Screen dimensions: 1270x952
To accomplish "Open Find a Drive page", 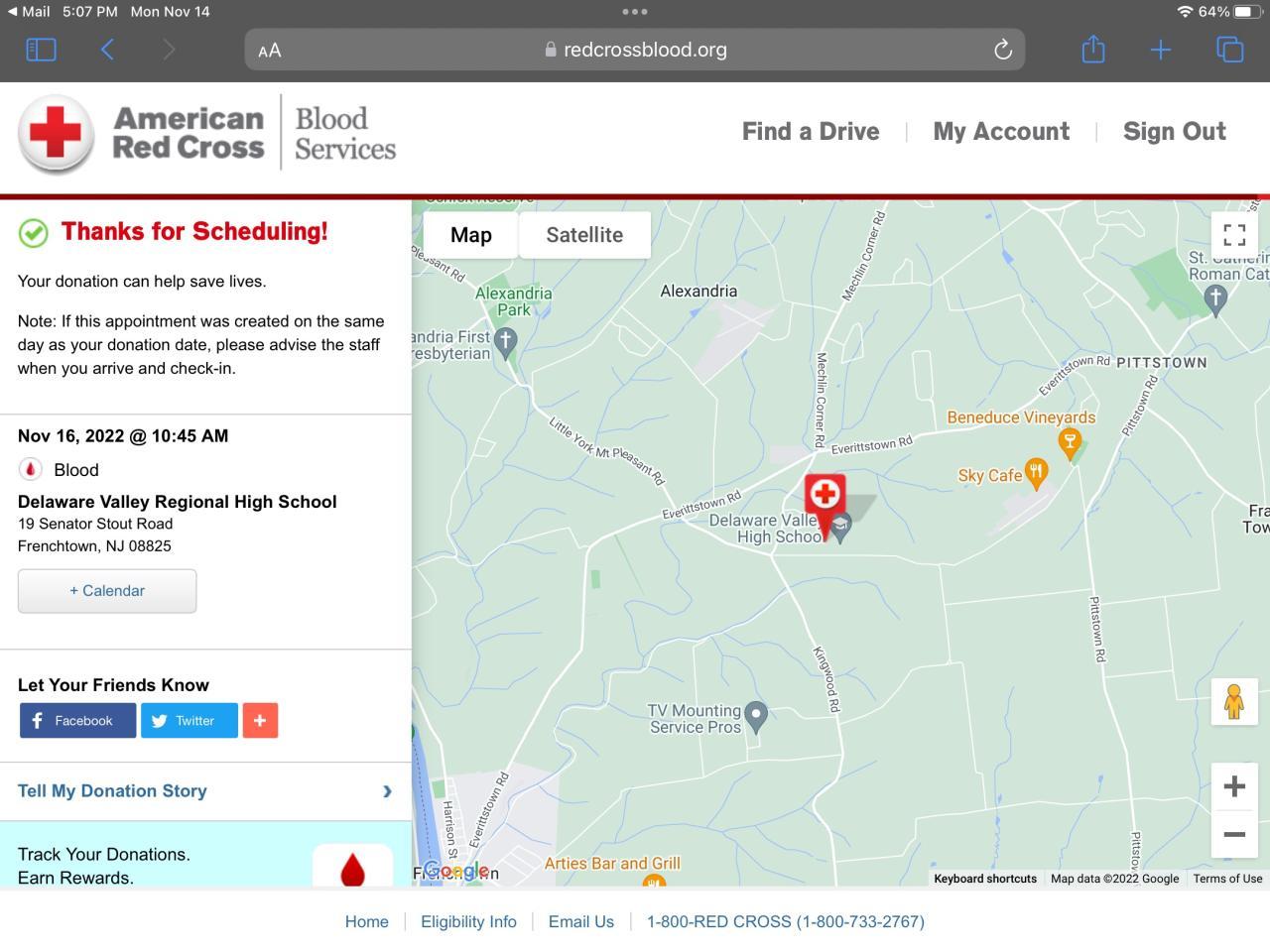I will [811, 132].
